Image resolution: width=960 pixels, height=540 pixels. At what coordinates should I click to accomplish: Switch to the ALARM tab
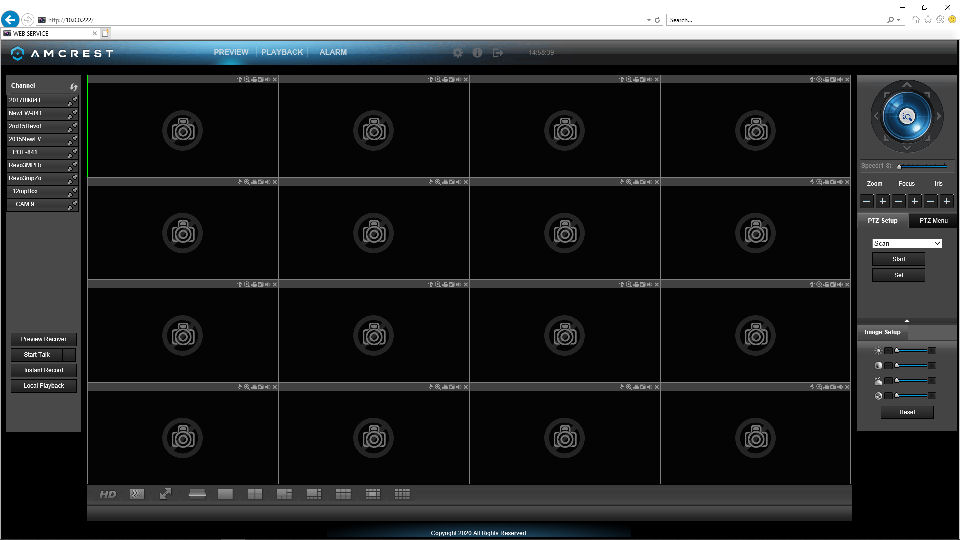coord(333,53)
